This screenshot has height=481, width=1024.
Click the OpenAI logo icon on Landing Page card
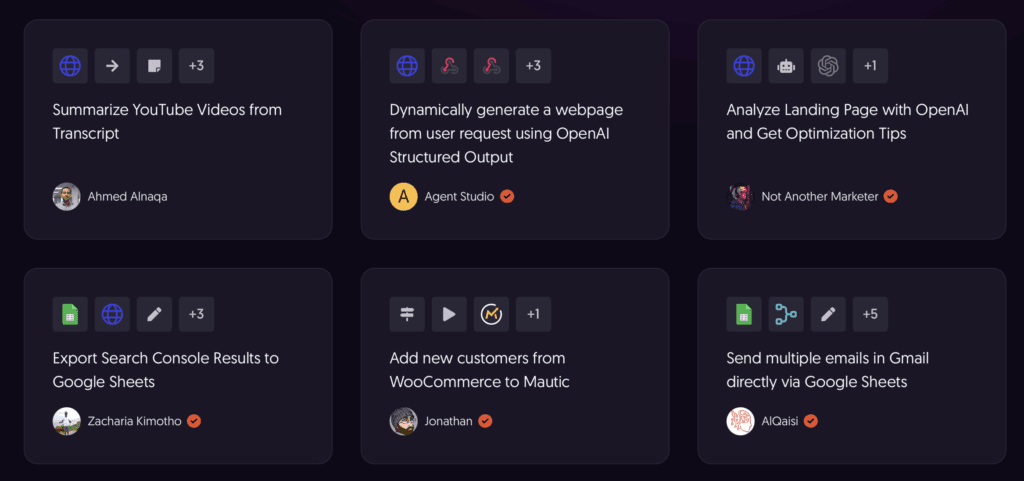[828, 66]
